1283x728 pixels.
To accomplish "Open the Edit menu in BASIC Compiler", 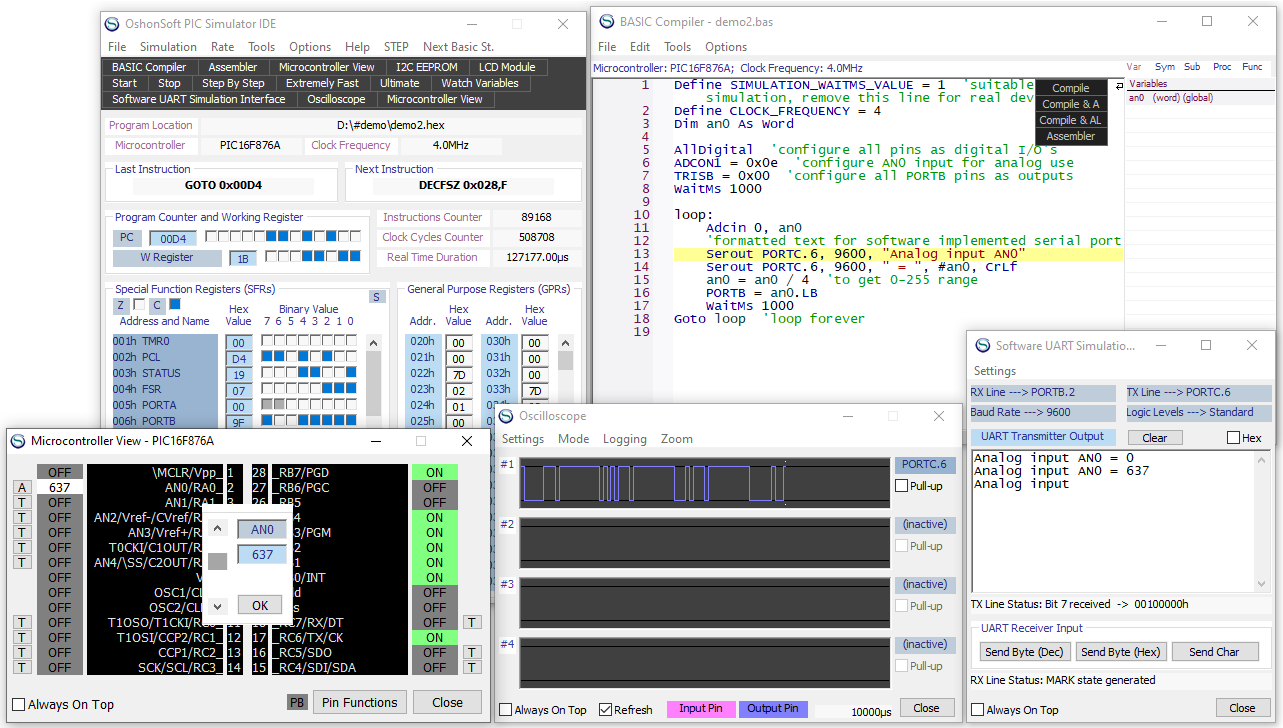I will [640, 47].
